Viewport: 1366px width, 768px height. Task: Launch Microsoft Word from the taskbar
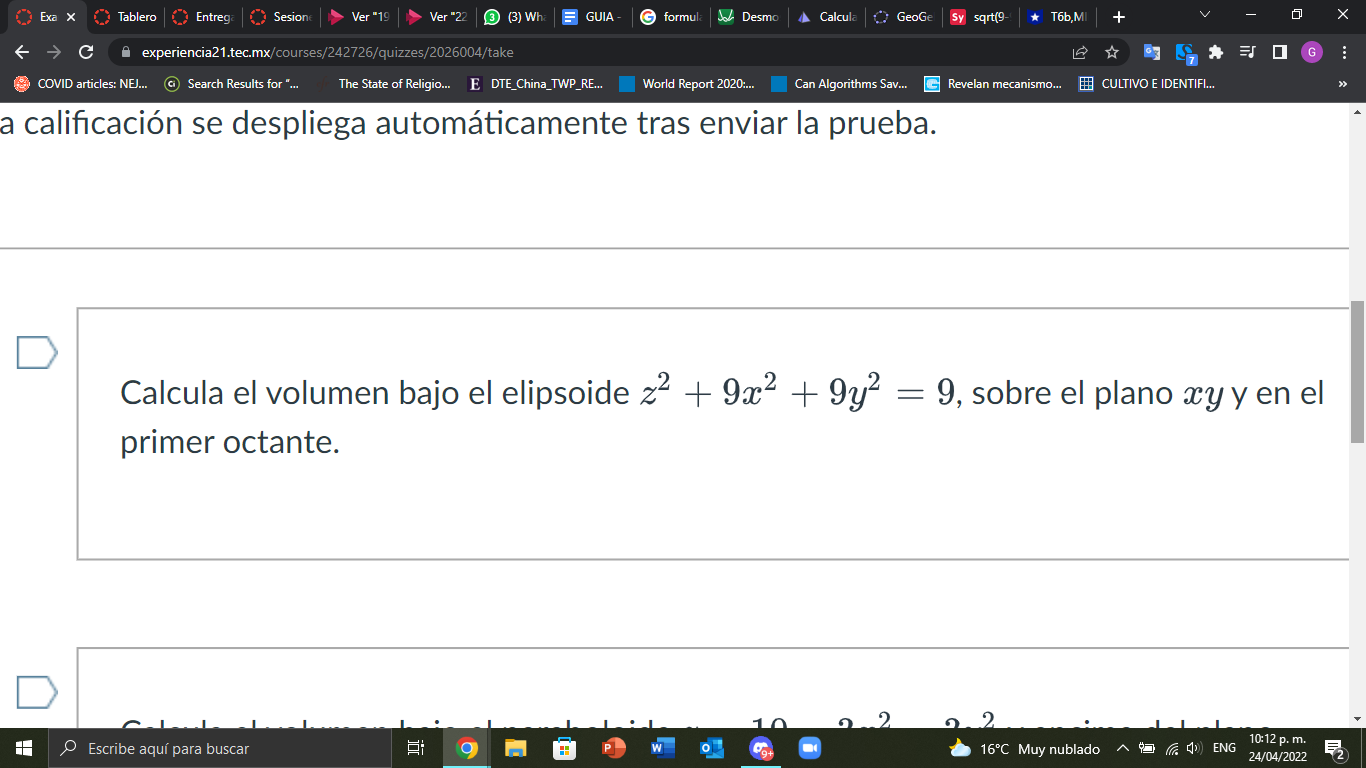[x=661, y=748]
